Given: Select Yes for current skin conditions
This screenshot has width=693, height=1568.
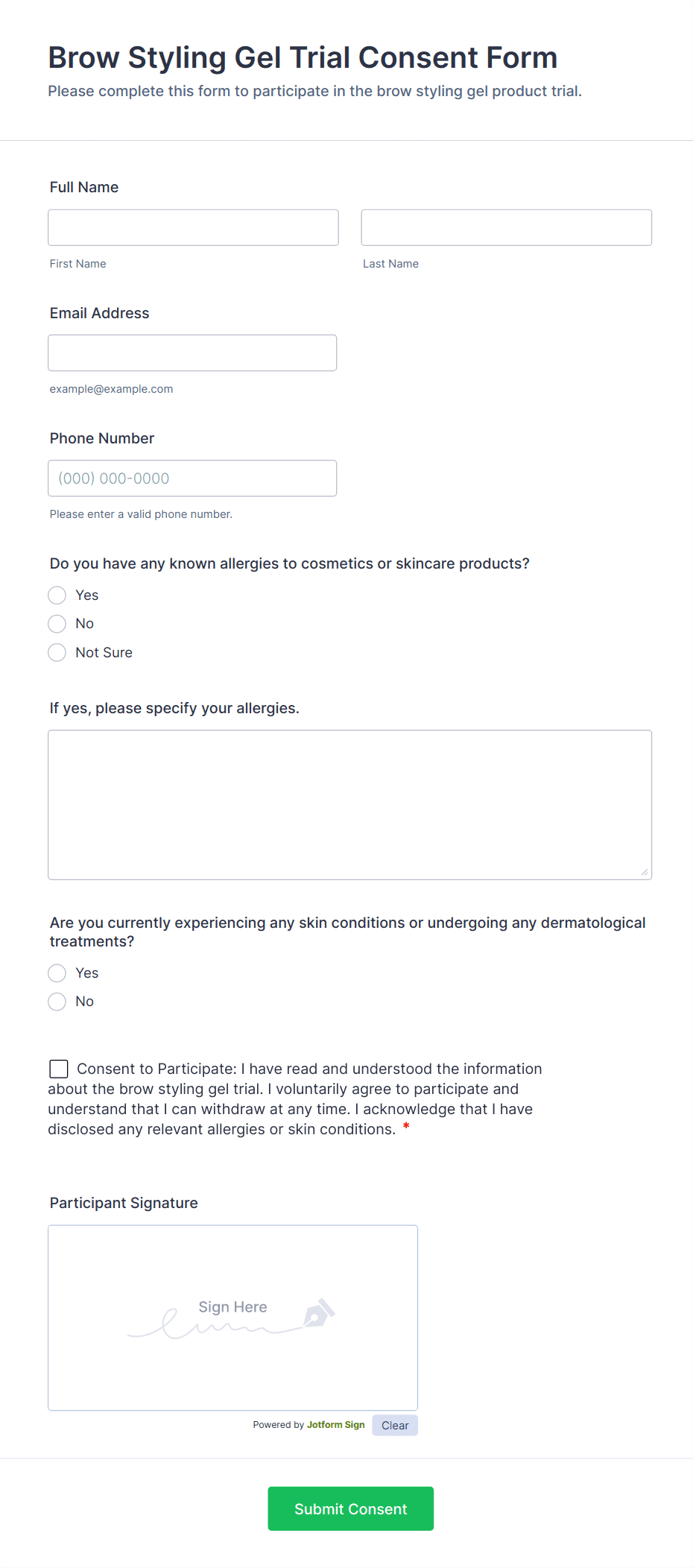Looking at the screenshot, I should click(57, 973).
